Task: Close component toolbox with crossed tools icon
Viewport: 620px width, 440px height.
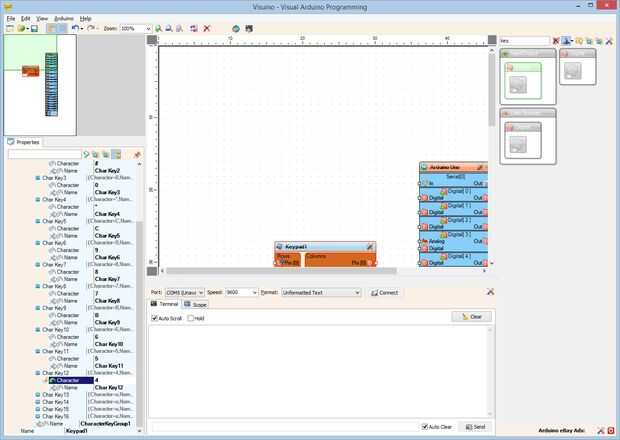Action: (609, 41)
